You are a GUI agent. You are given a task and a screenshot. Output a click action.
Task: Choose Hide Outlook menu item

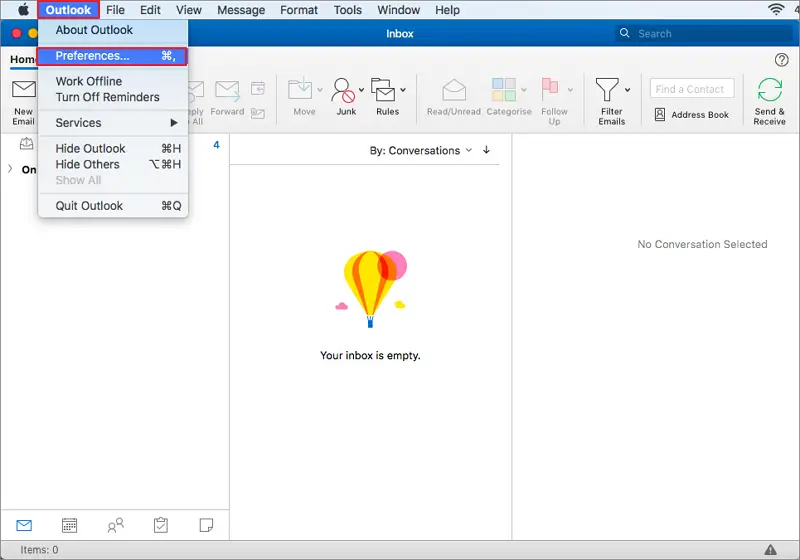(113, 148)
